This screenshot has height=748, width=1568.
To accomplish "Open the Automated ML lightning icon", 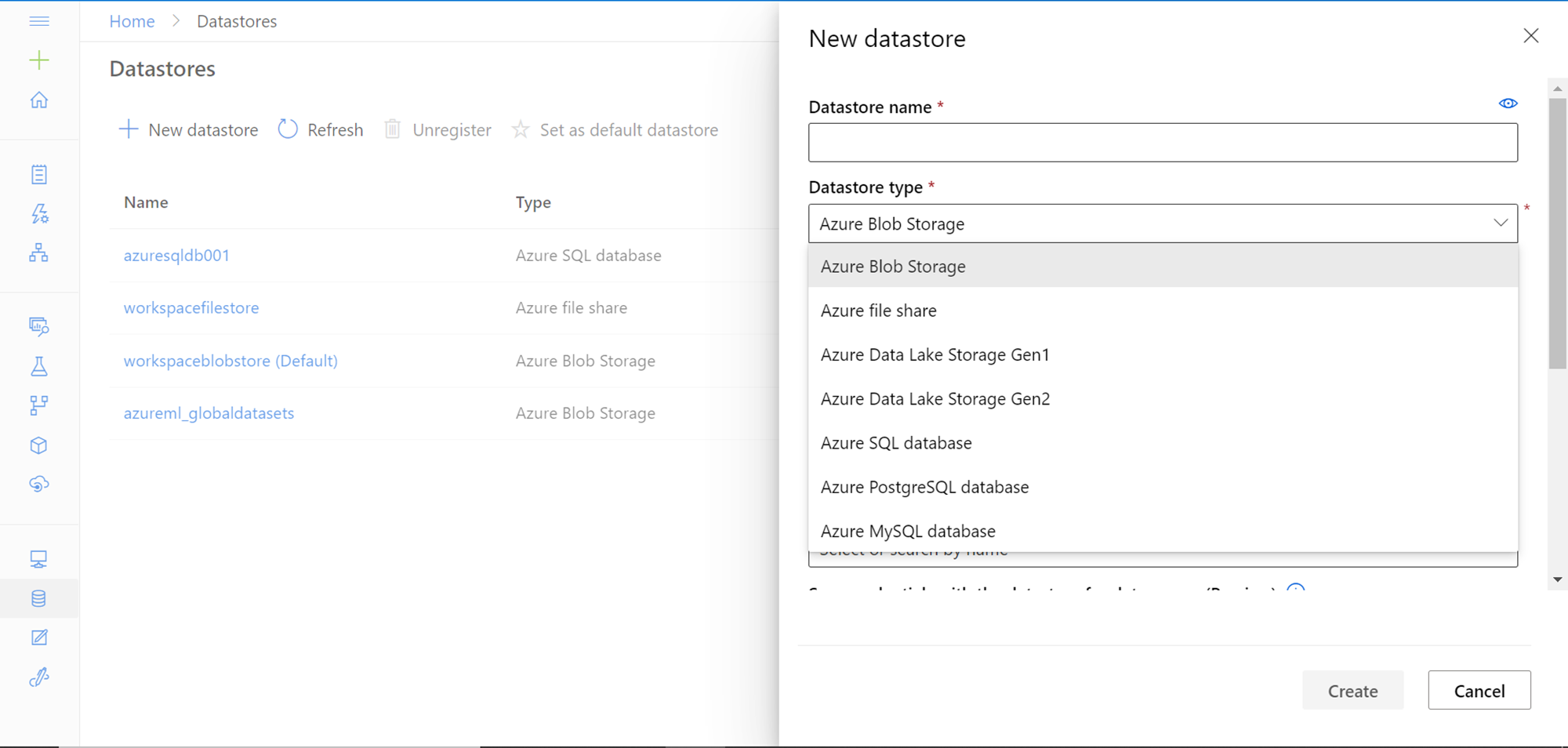I will click(x=39, y=213).
